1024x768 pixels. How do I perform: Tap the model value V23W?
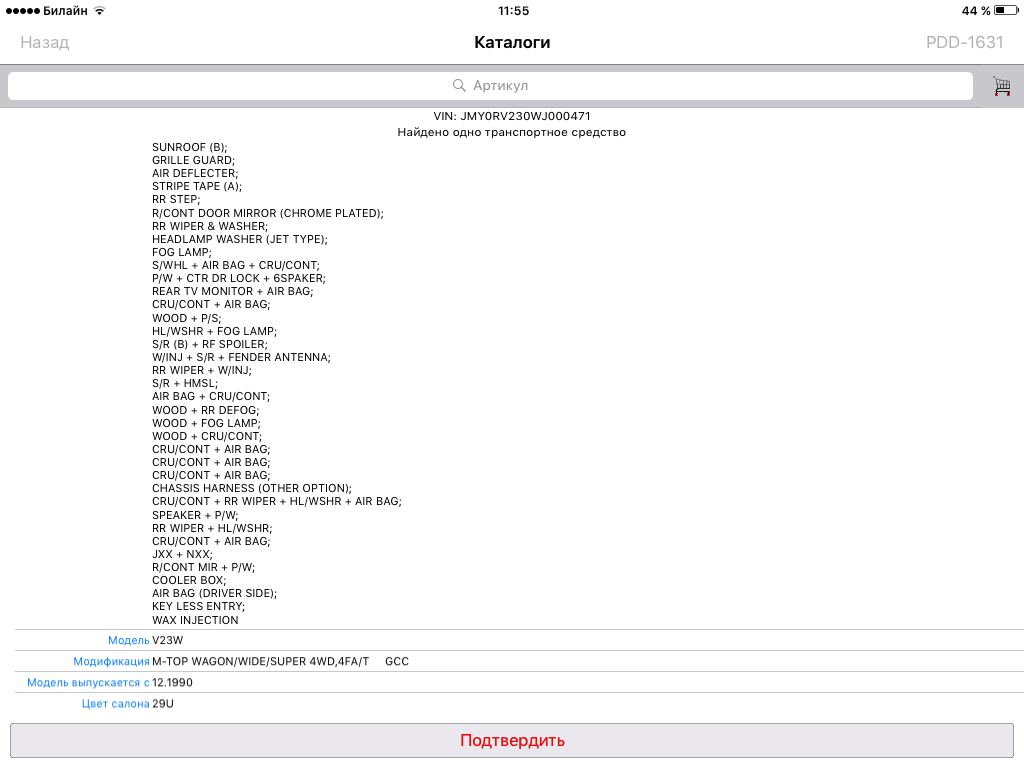[168, 641]
